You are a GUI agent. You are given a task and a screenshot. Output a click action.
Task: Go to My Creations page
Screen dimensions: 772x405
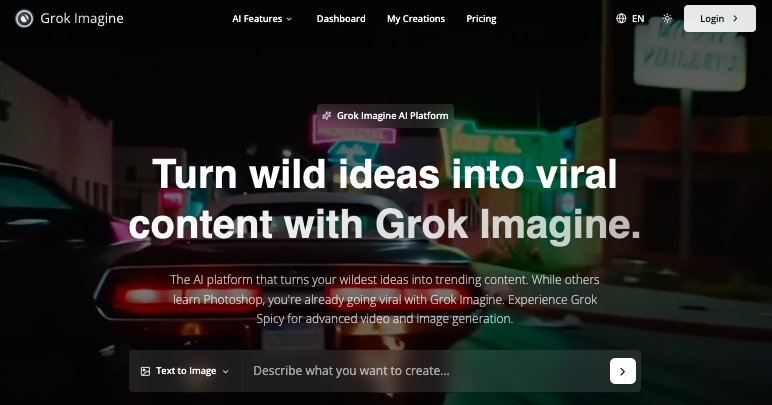click(x=416, y=19)
